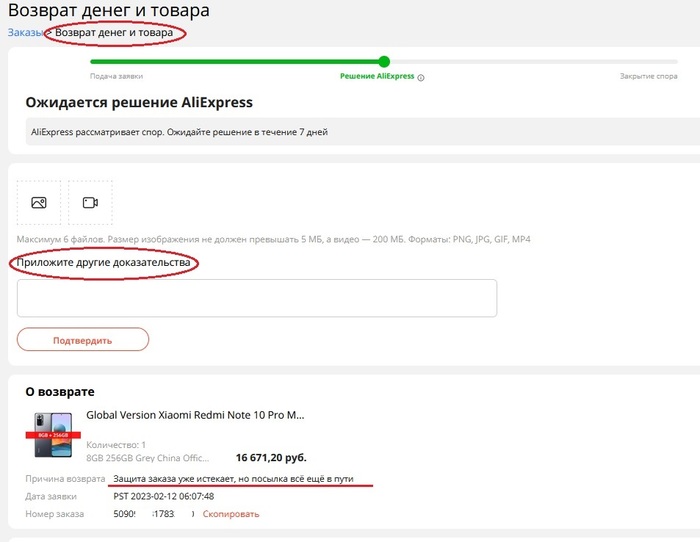
Task: Select the Количество: 1 text
Action: point(116,445)
